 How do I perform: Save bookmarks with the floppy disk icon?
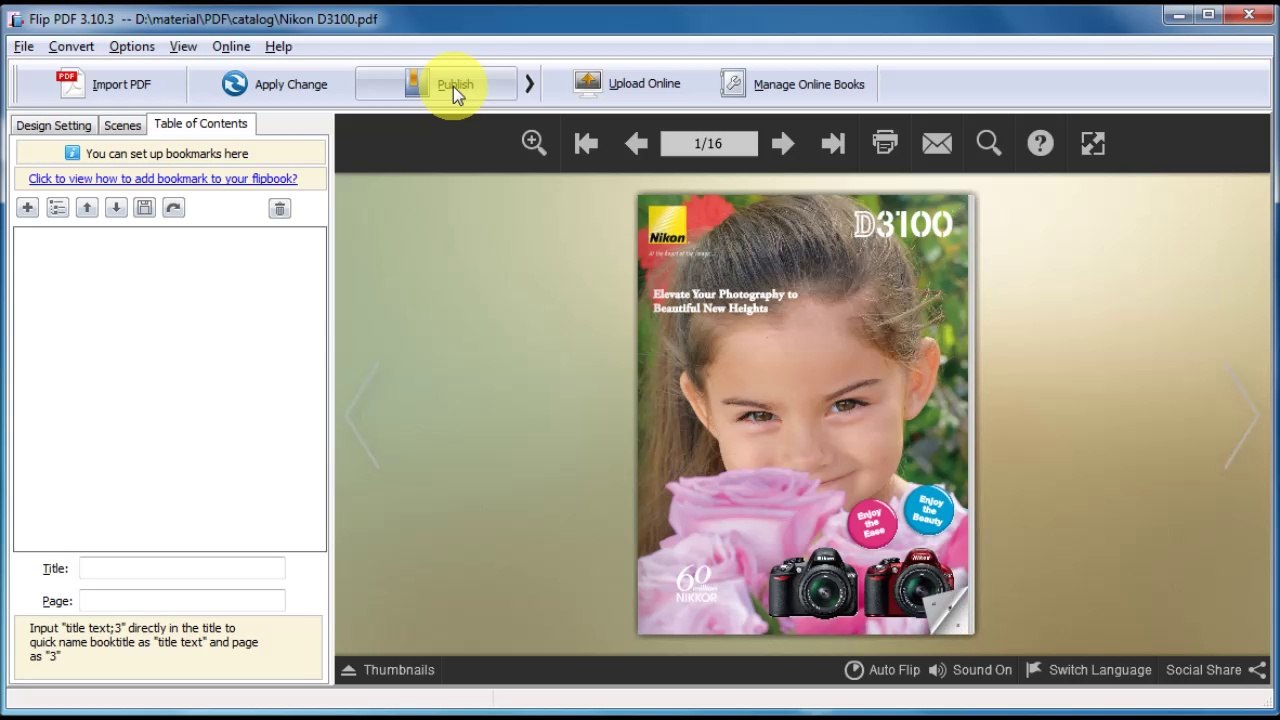(x=145, y=208)
